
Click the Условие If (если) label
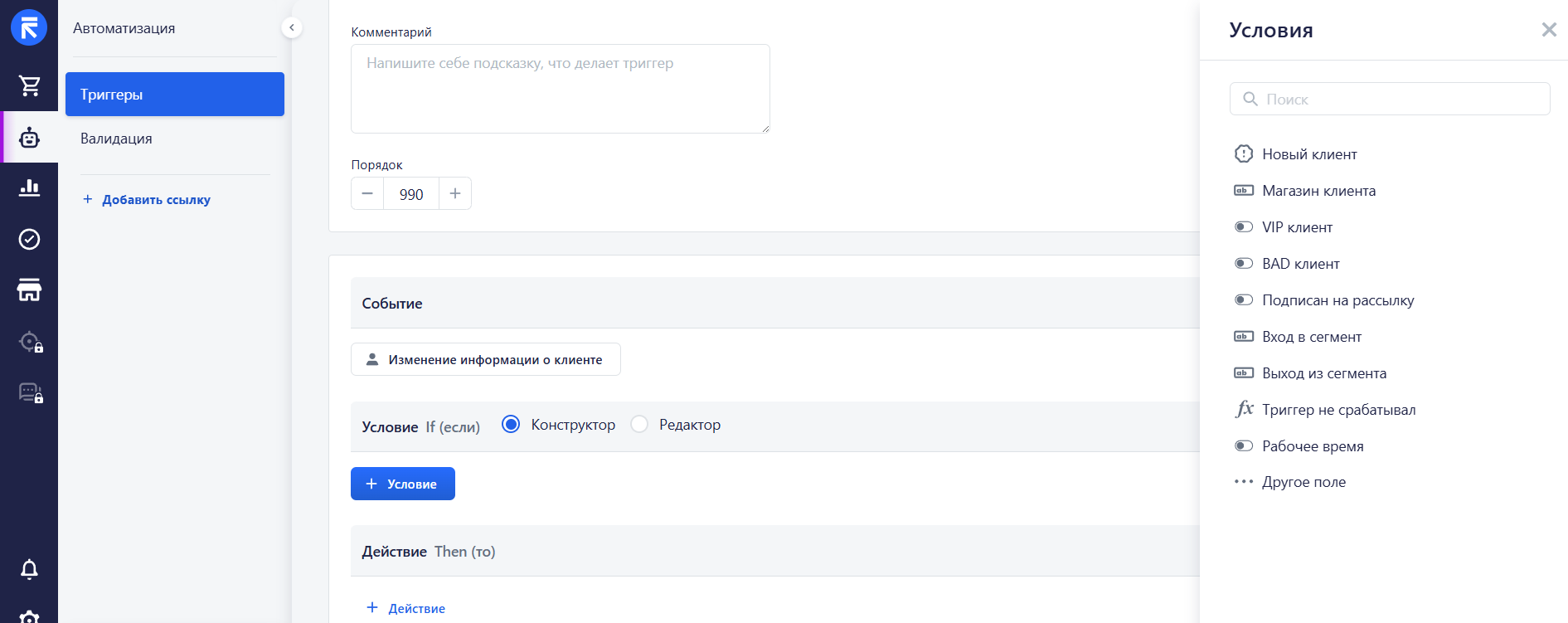pos(420,427)
